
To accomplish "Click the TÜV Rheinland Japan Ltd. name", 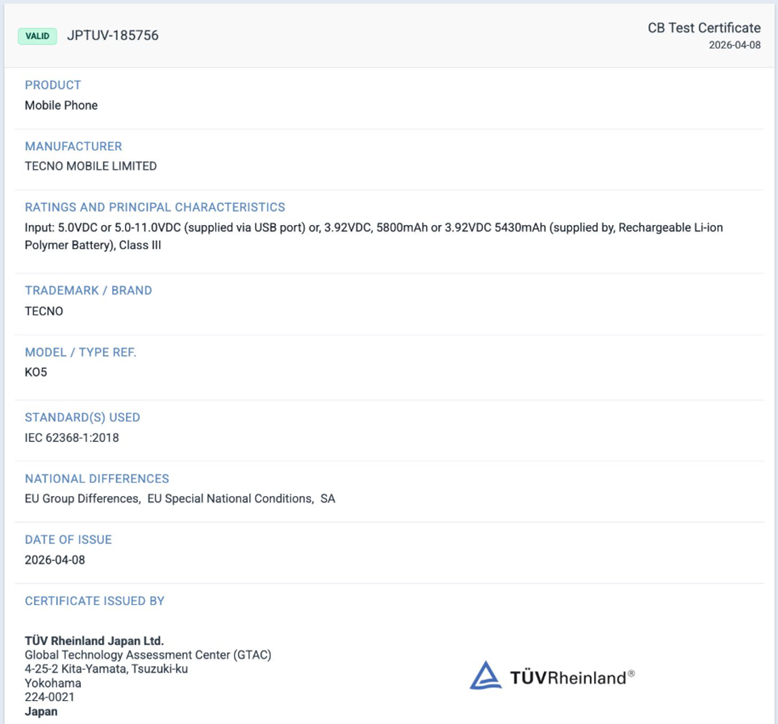I will pos(94,641).
